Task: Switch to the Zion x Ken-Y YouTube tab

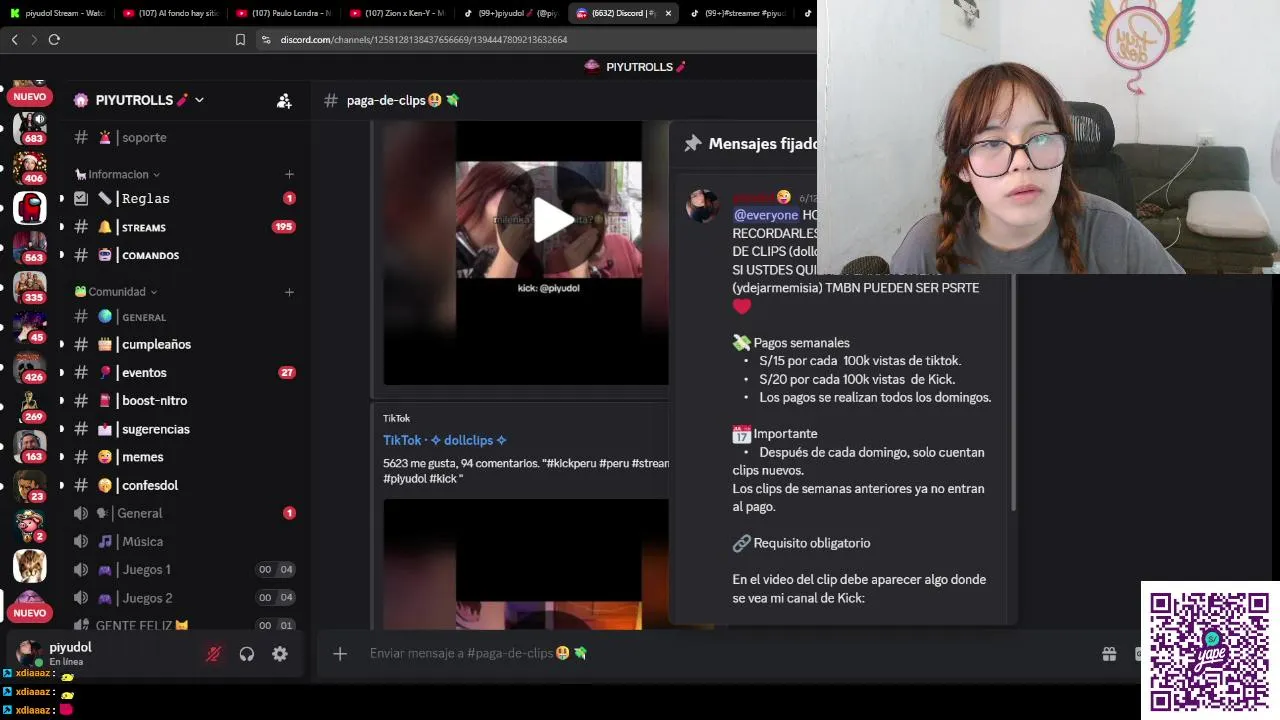Action: point(397,13)
